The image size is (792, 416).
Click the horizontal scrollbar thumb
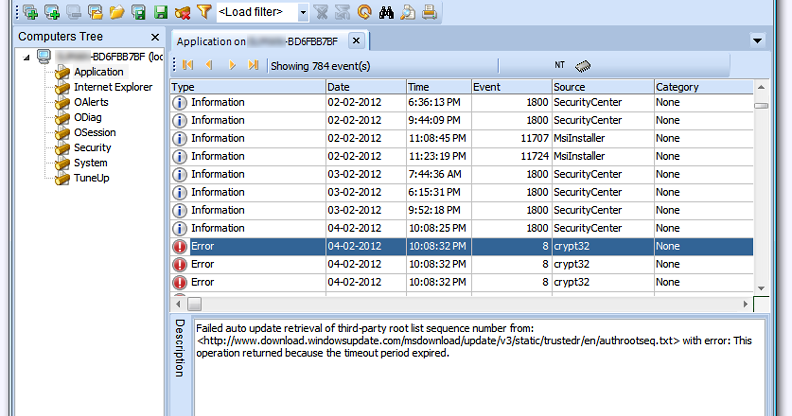(x=194, y=304)
